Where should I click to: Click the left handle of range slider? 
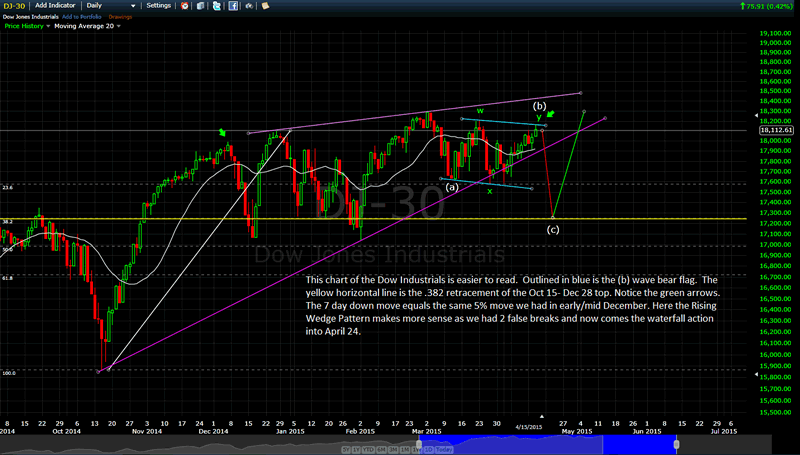point(419,444)
